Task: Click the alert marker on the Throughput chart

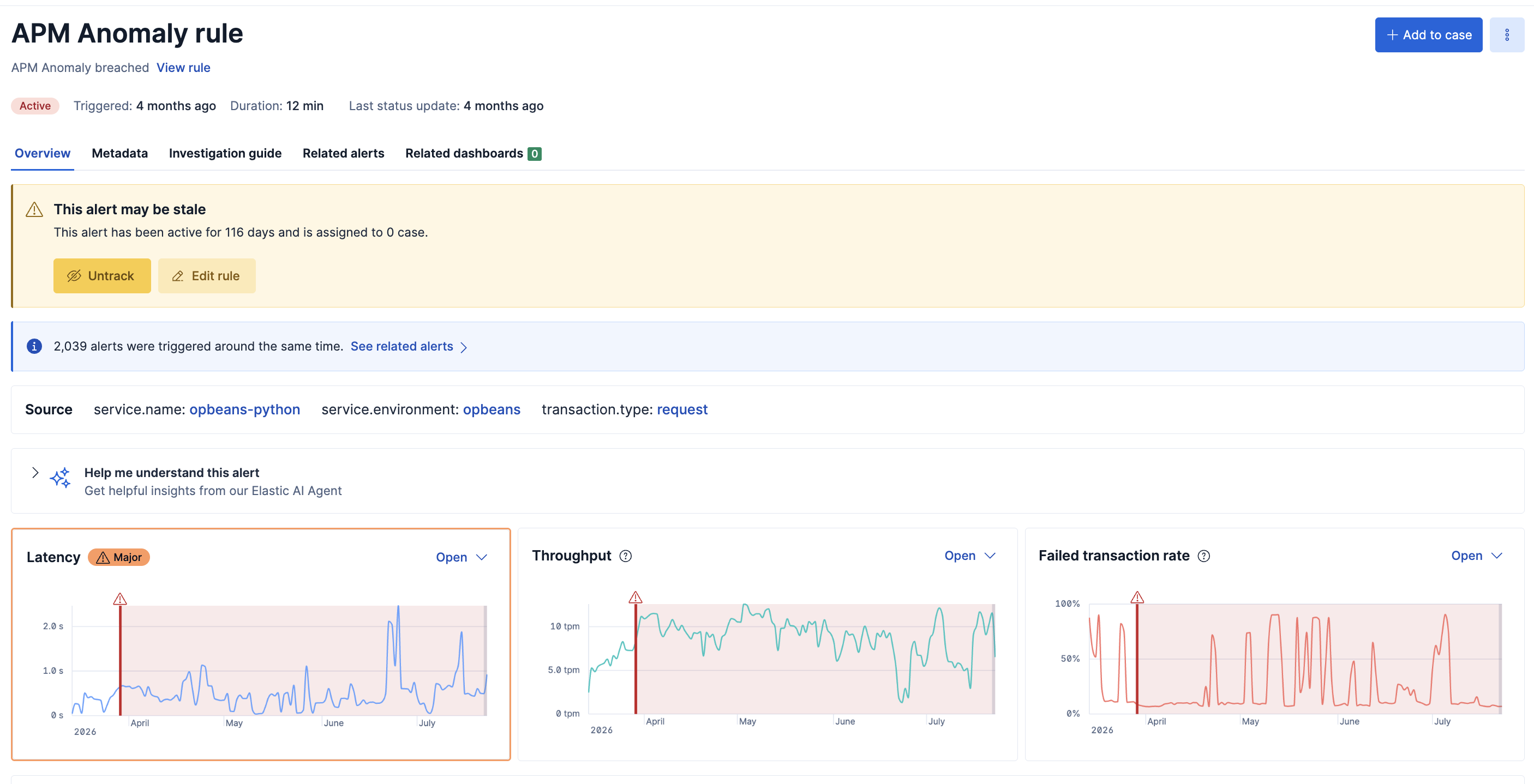Action: click(x=636, y=596)
